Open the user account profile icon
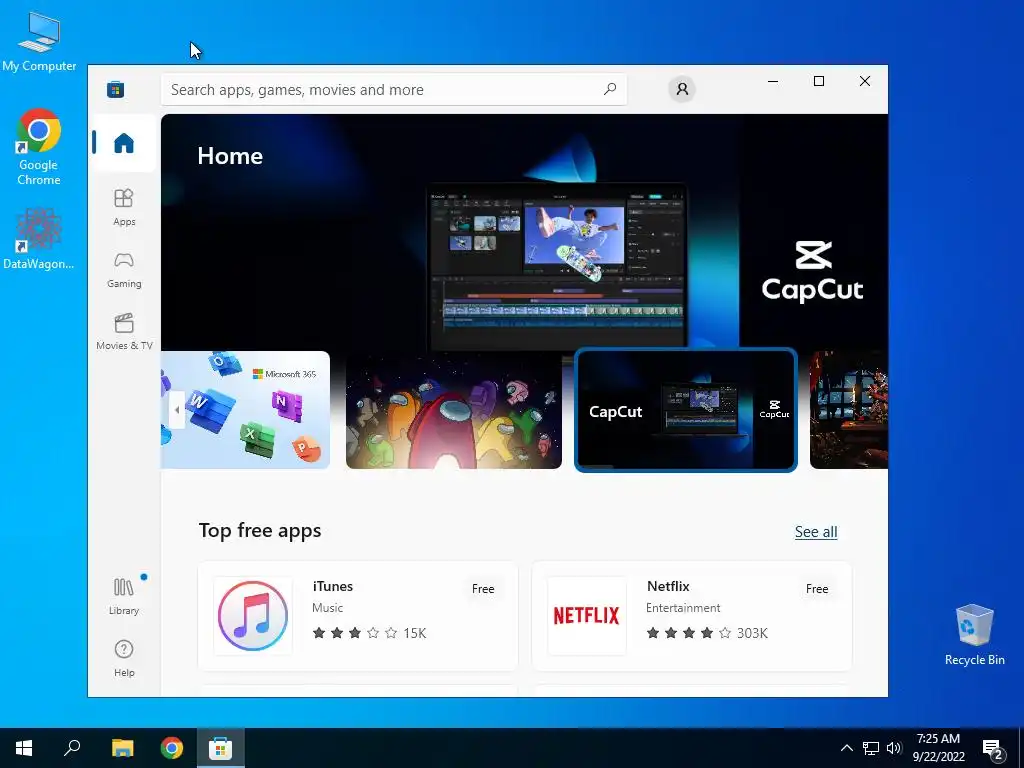1024x768 pixels. tap(682, 89)
